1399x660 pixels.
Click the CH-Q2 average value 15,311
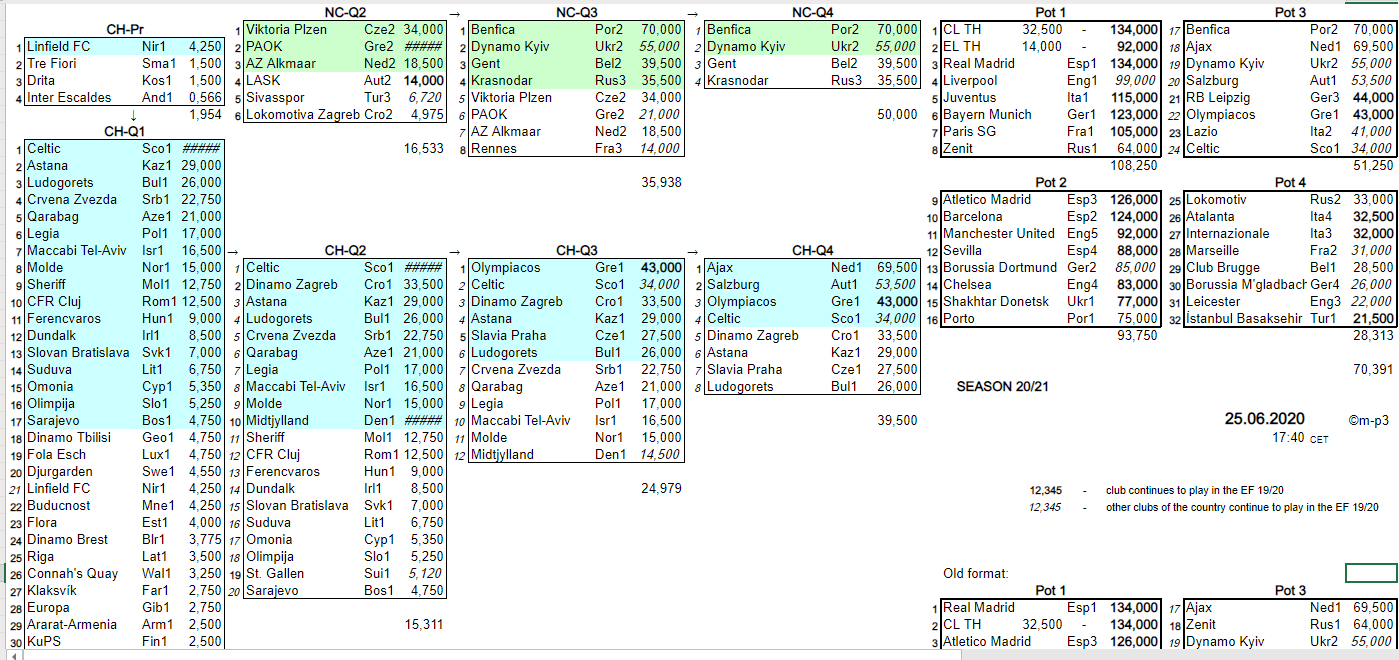424,624
